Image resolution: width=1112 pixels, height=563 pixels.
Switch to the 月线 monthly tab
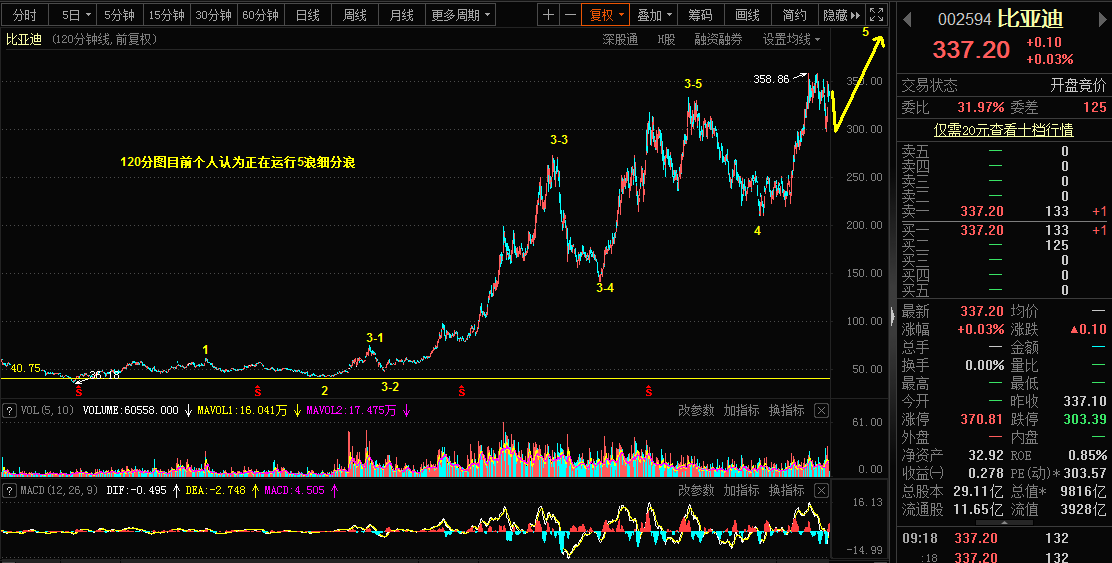[401, 15]
